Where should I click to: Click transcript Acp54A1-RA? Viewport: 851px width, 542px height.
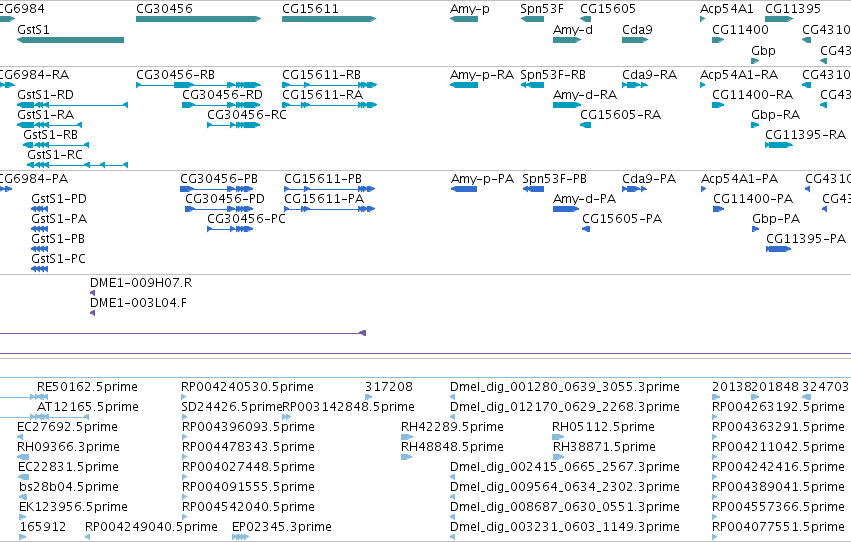(739, 75)
